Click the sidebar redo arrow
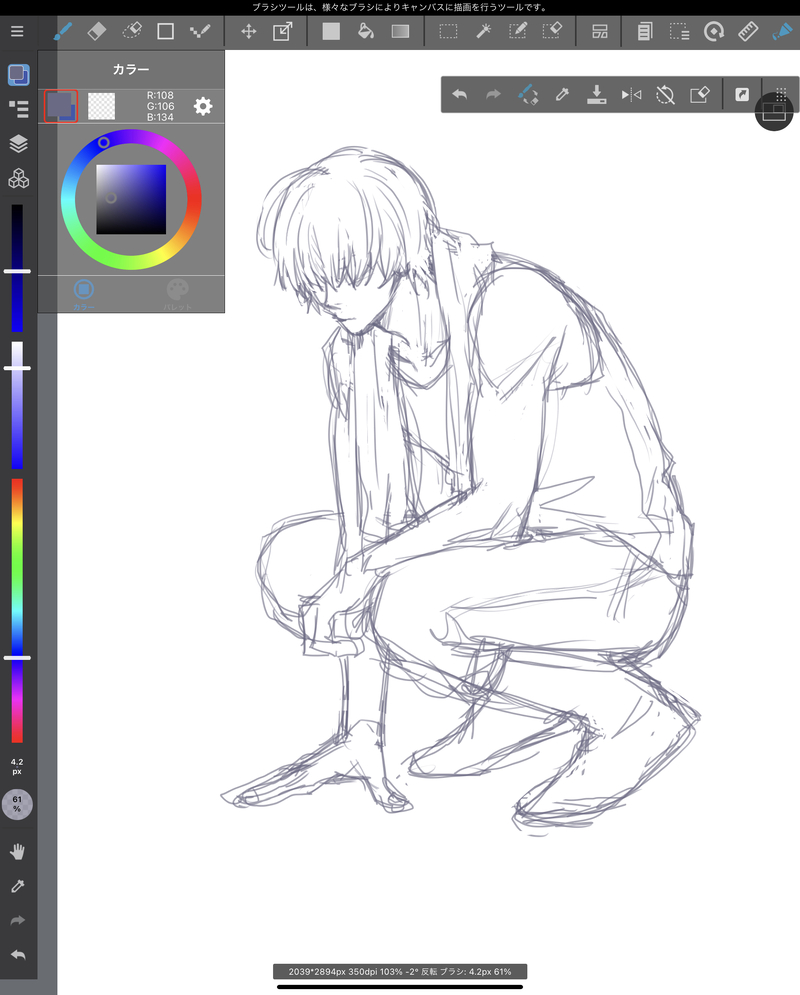This screenshot has width=800, height=995. (18, 920)
